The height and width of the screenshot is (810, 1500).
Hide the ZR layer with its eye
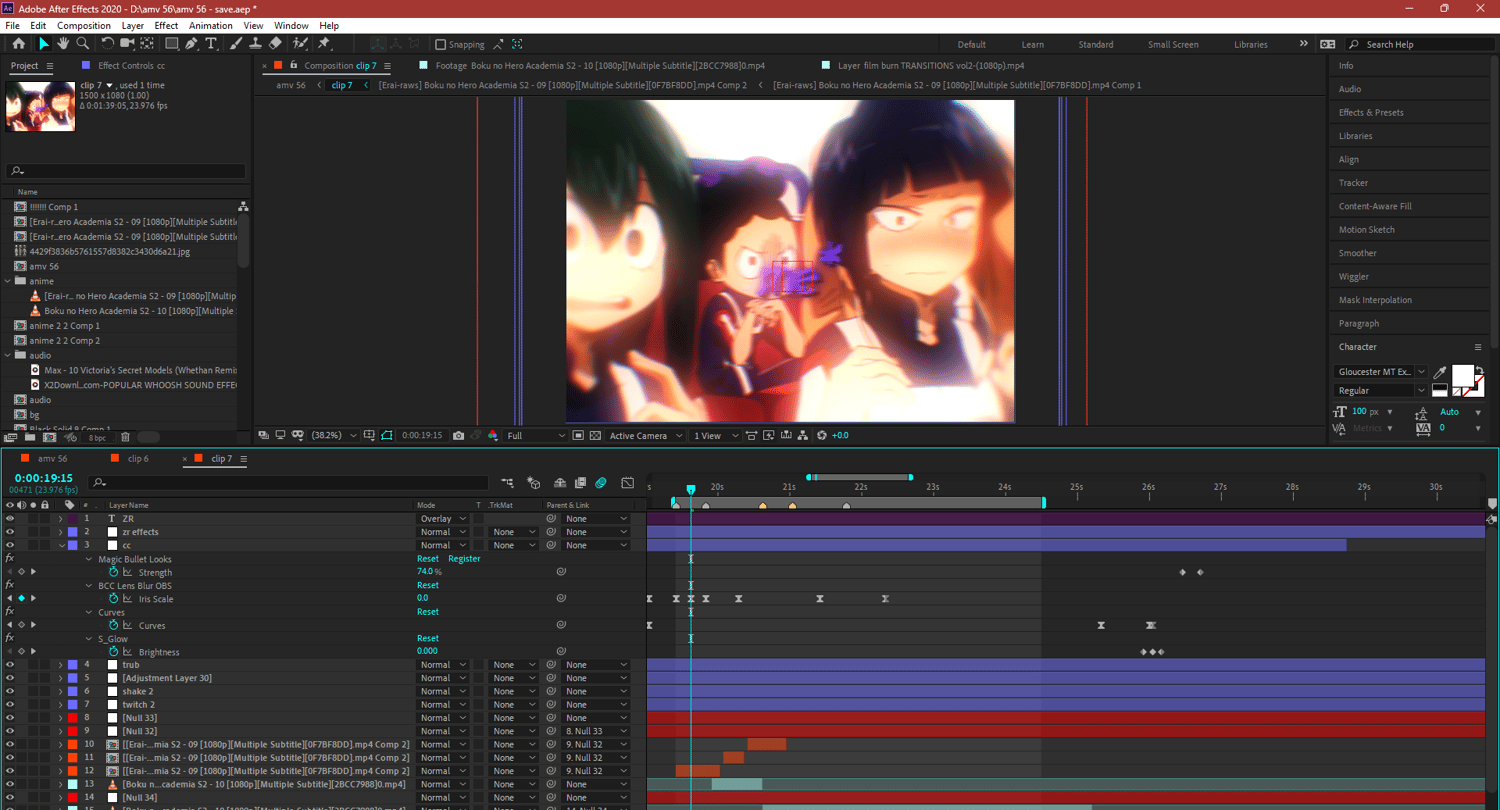coord(10,519)
